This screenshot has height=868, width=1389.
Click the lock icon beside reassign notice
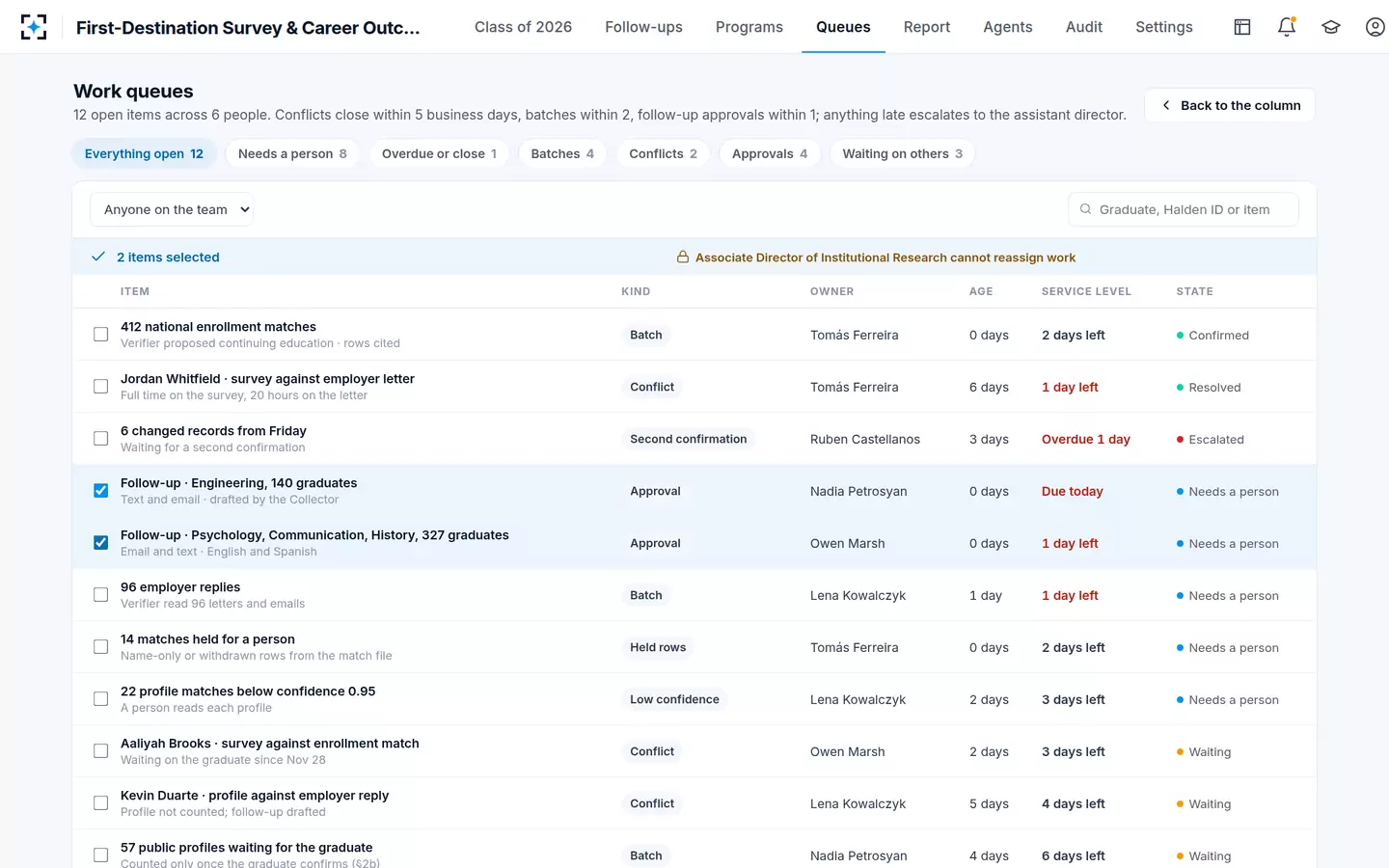pyautogui.click(x=683, y=258)
